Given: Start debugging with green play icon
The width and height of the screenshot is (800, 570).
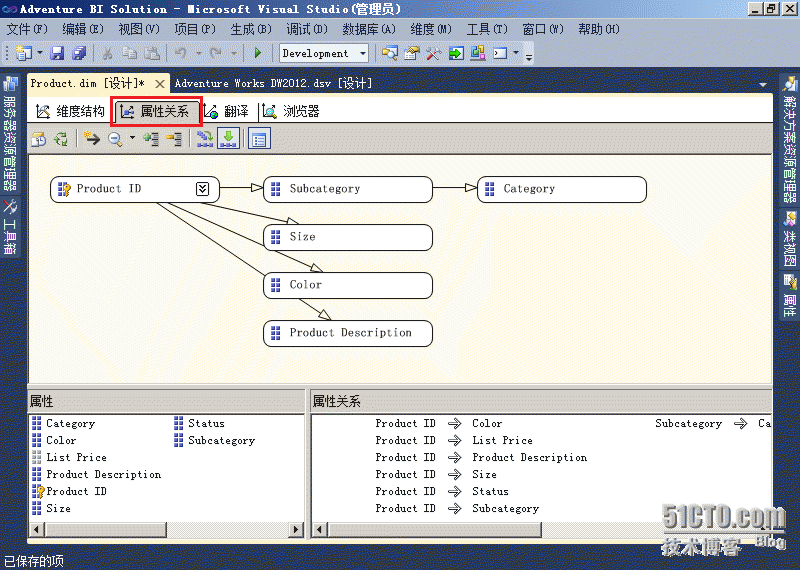Looking at the screenshot, I should (258, 53).
